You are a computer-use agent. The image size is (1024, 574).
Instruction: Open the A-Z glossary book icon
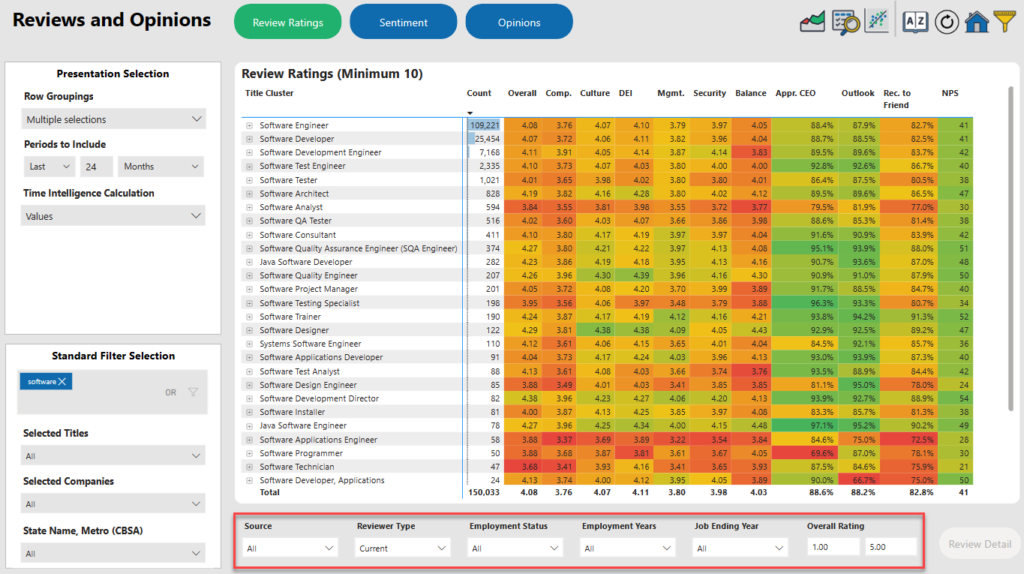[915, 21]
